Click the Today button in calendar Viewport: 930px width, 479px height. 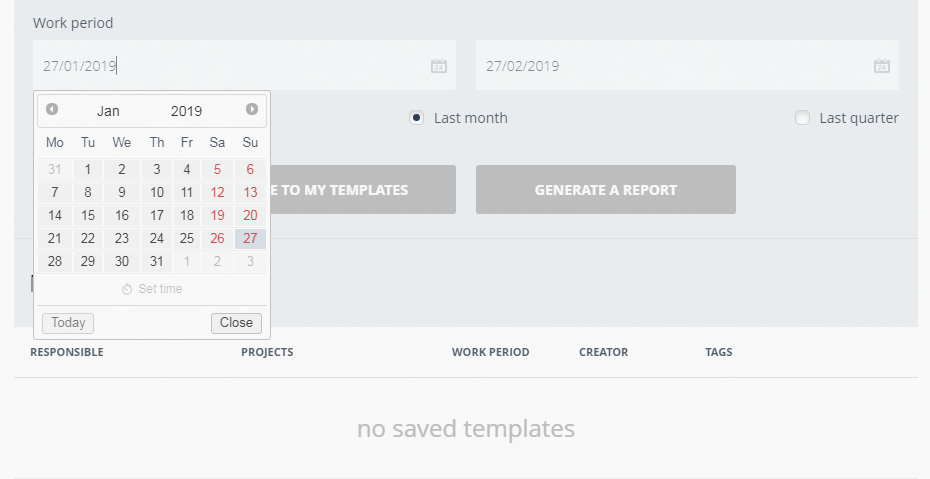tap(68, 323)
